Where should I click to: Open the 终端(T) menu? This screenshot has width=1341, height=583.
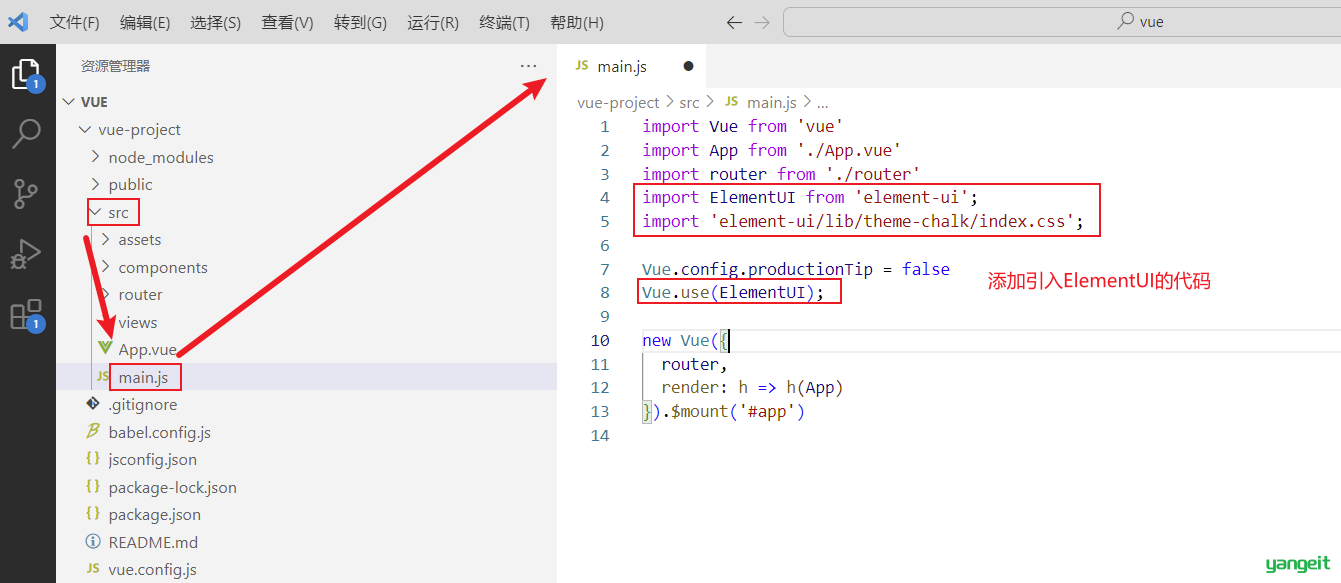tap(505, 22)
